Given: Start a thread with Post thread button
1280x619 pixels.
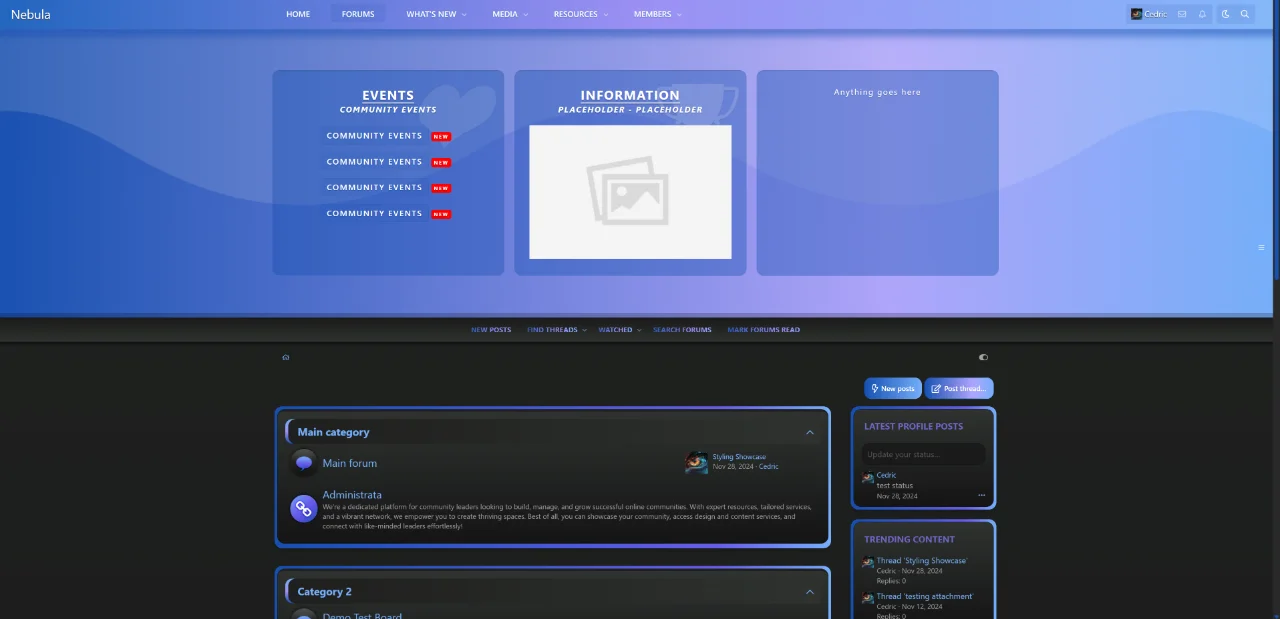Looking at the screenshot, I should point(959,388).
